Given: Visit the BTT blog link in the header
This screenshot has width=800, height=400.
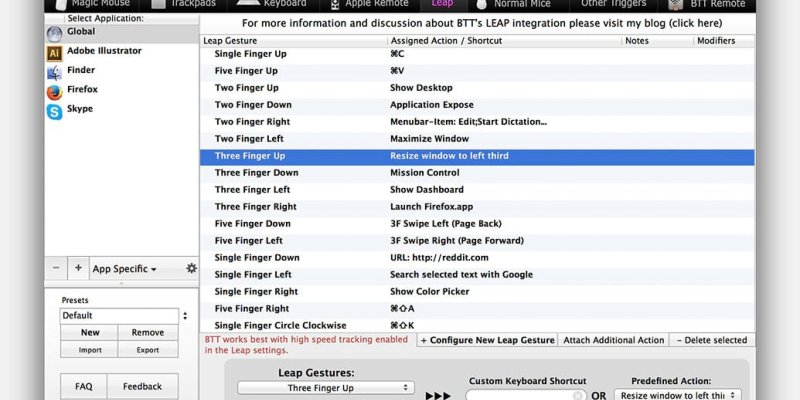Looking at the screenshot, I should click(480, 21).
